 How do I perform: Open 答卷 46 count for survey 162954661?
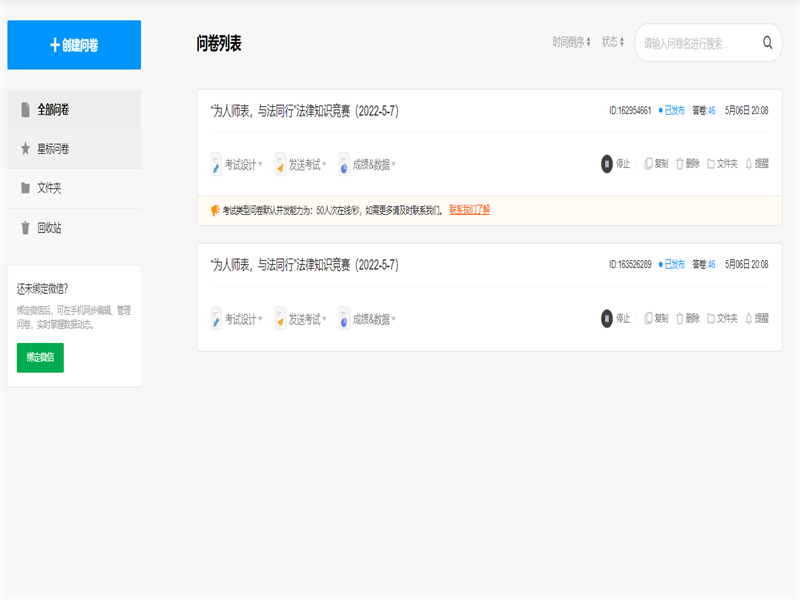tap(704, 111)
